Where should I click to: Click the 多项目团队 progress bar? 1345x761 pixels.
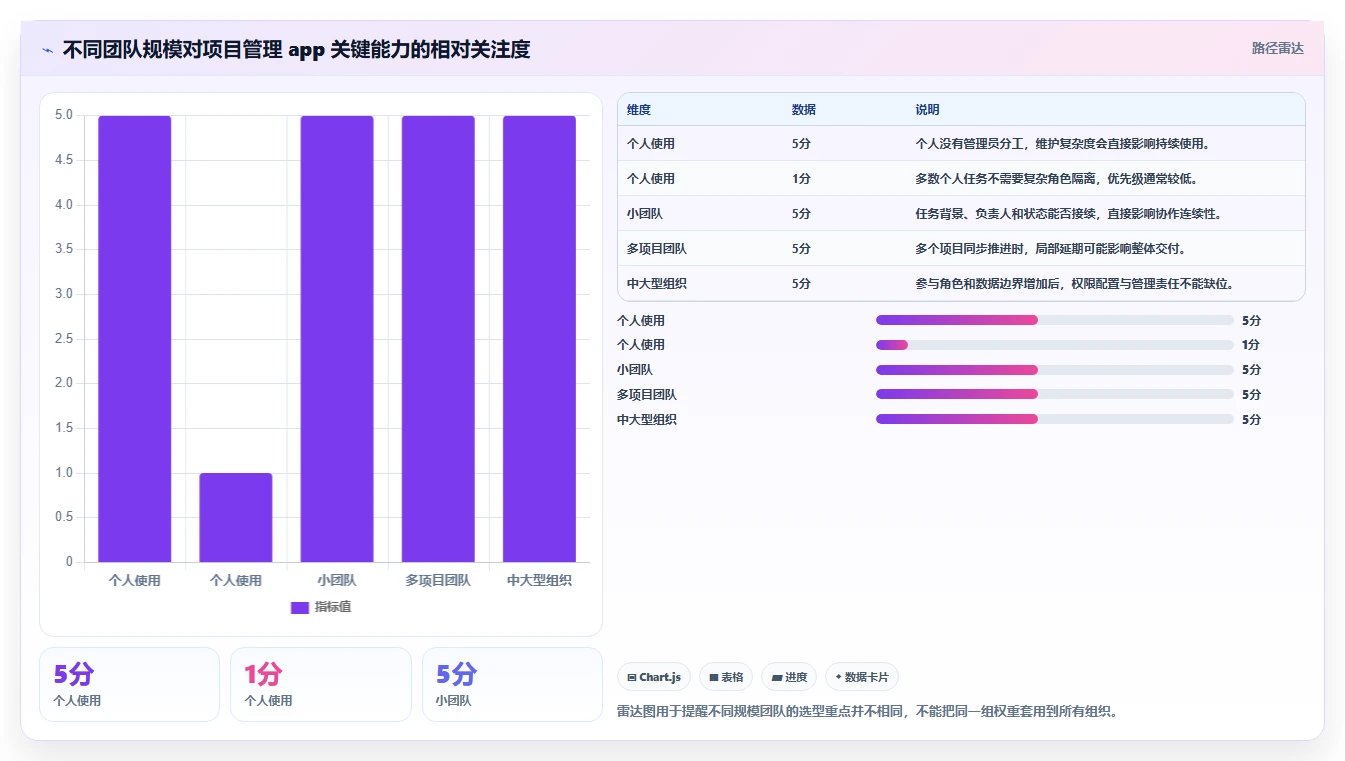(x=1055, y=395)
